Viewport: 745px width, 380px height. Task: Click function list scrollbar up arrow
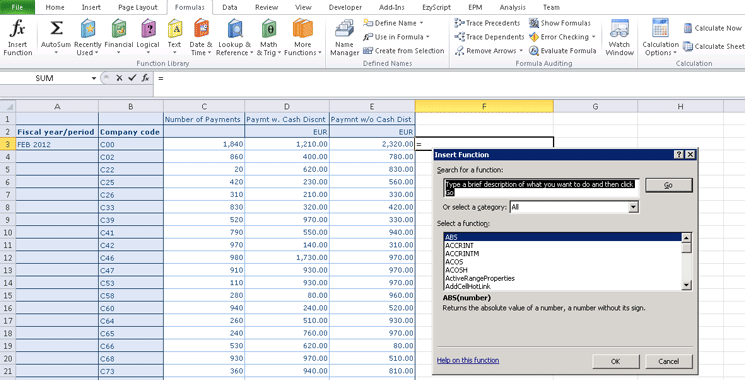point(687,238)
